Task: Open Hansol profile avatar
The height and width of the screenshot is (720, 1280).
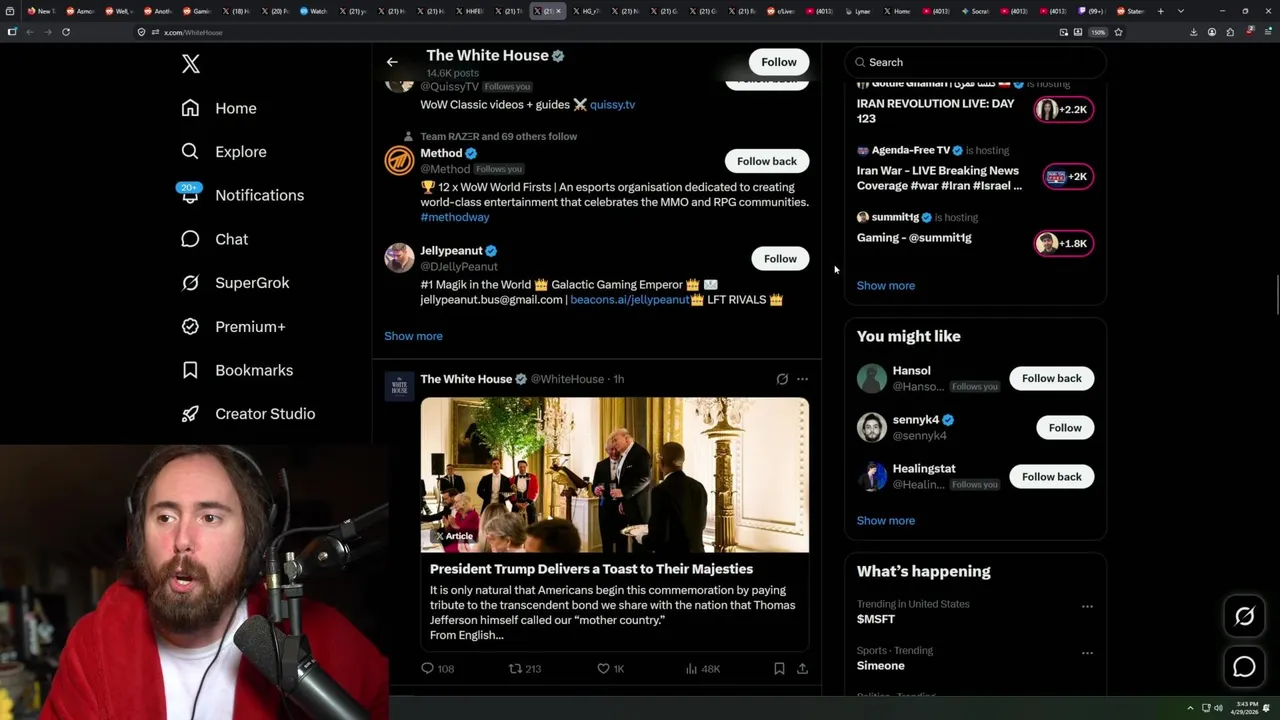Action: pyautogui.click(x=872, y=378)
